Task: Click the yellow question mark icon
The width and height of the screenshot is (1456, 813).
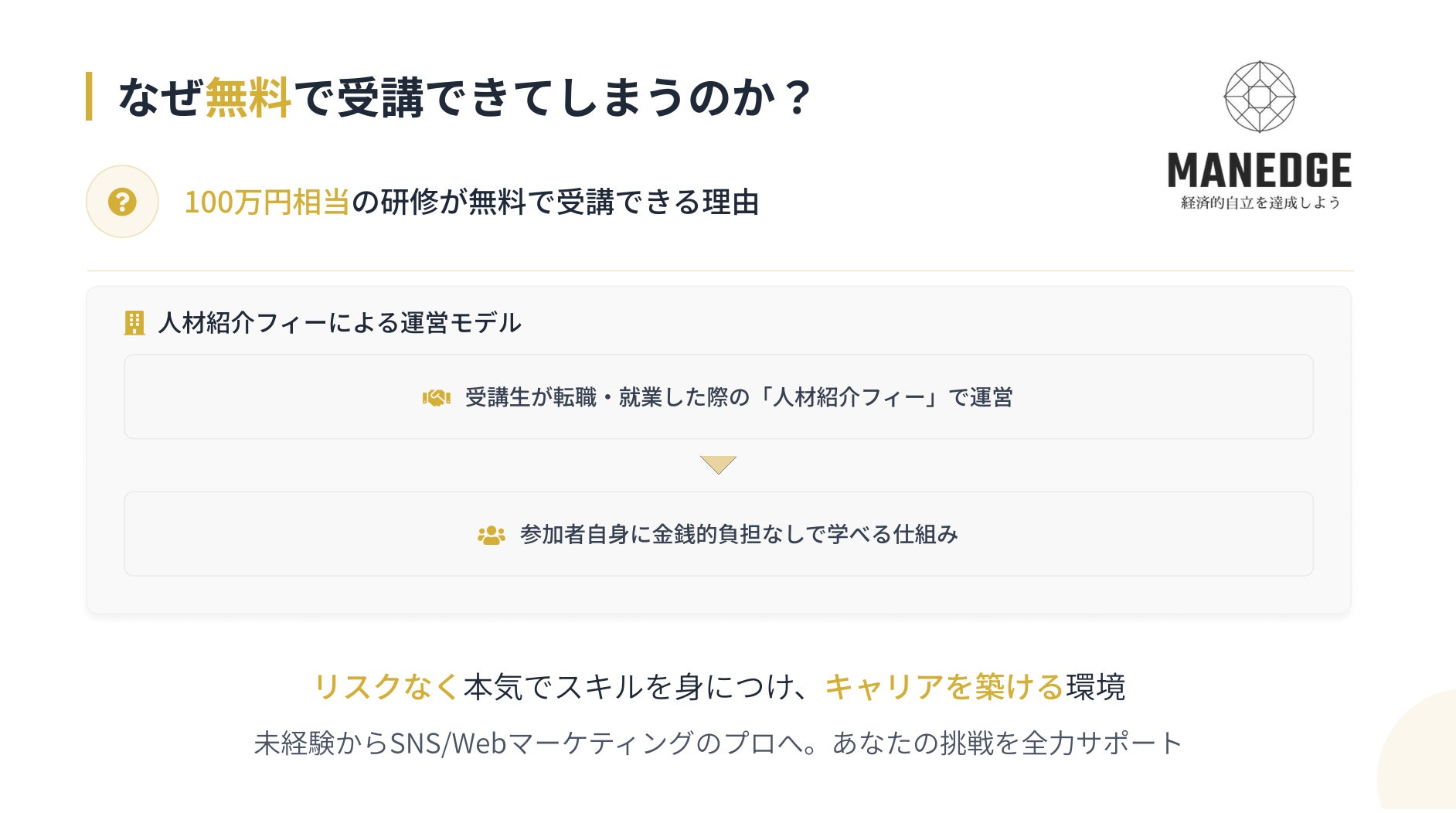Action: [x=122, y=202]
